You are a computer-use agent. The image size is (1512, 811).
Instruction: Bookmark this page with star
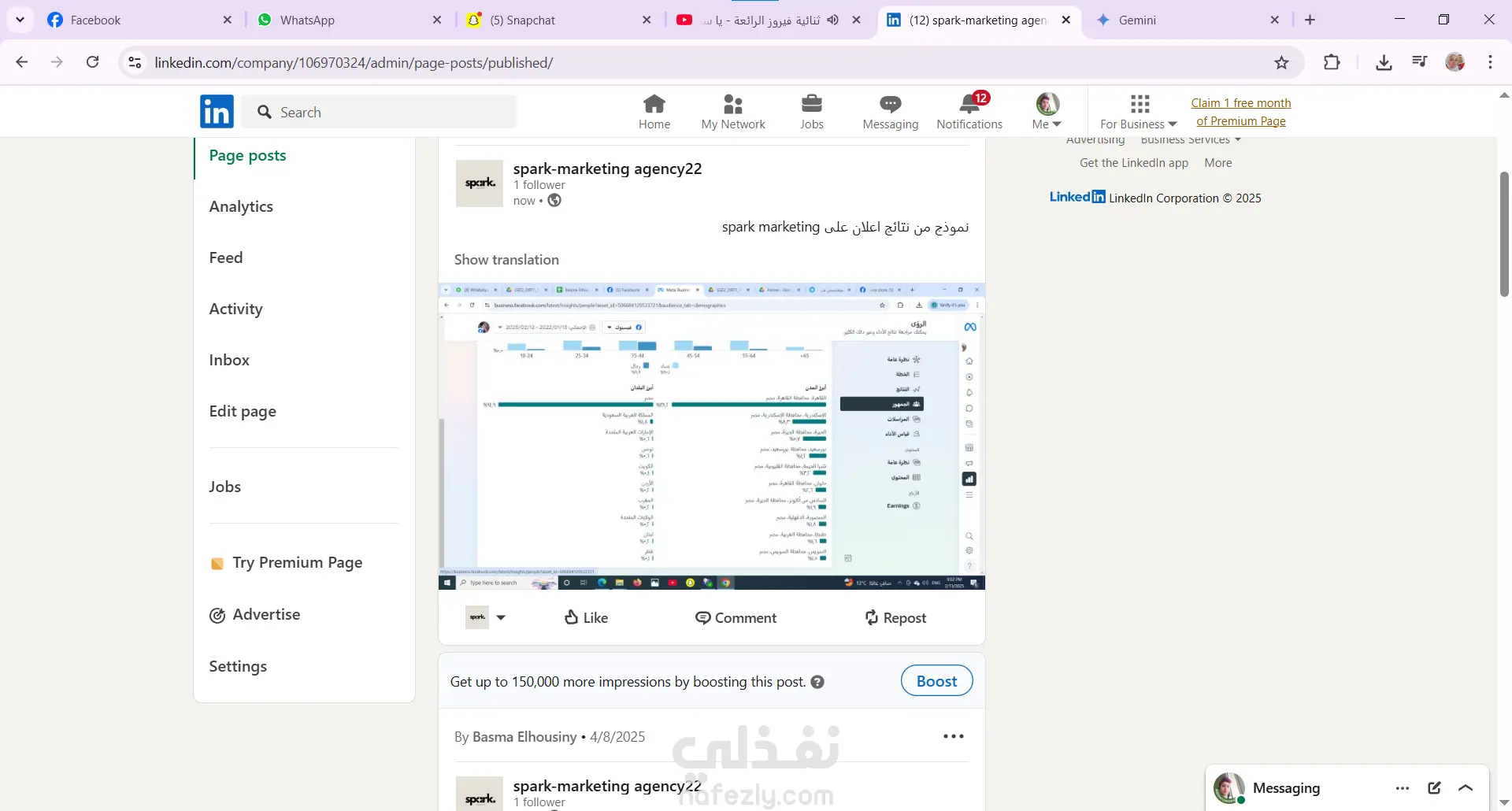(x=1282, y=62)
